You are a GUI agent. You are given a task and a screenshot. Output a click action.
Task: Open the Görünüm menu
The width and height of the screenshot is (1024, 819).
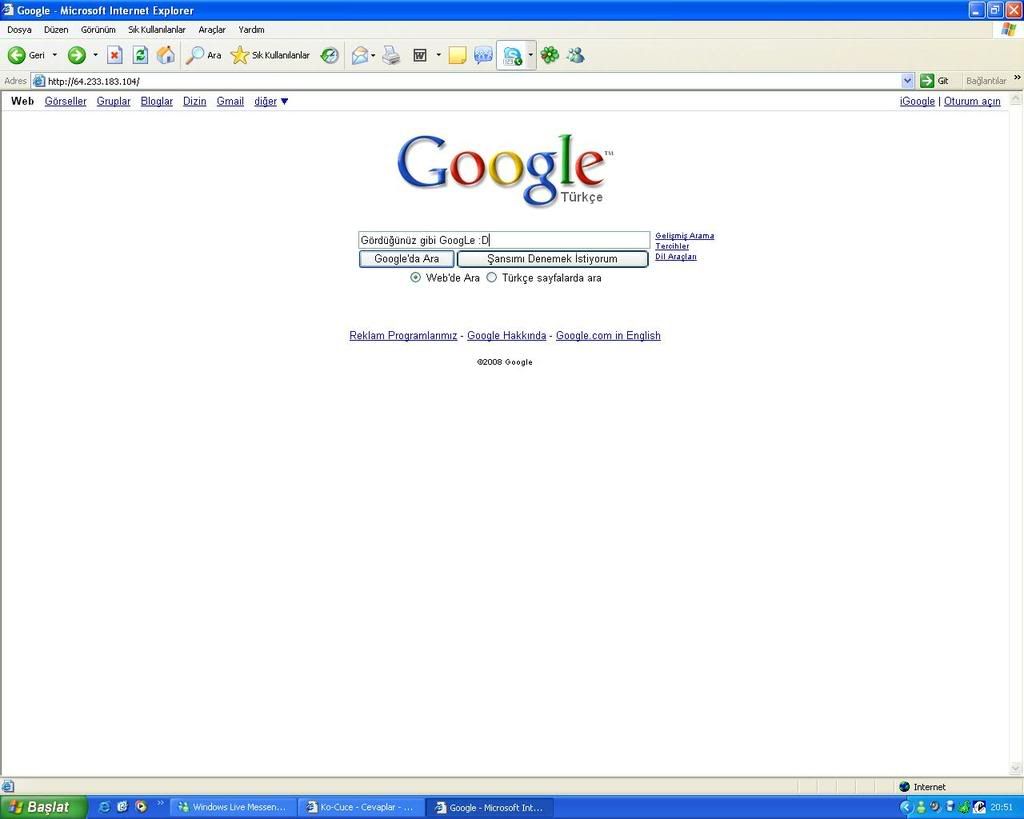pos(98,30)
